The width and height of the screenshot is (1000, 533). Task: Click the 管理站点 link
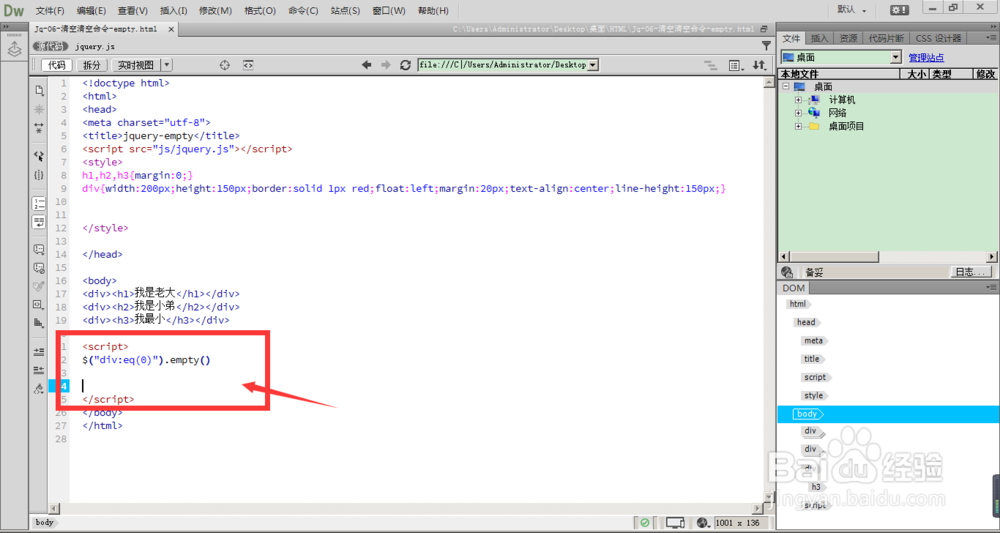tap(927, 58)
